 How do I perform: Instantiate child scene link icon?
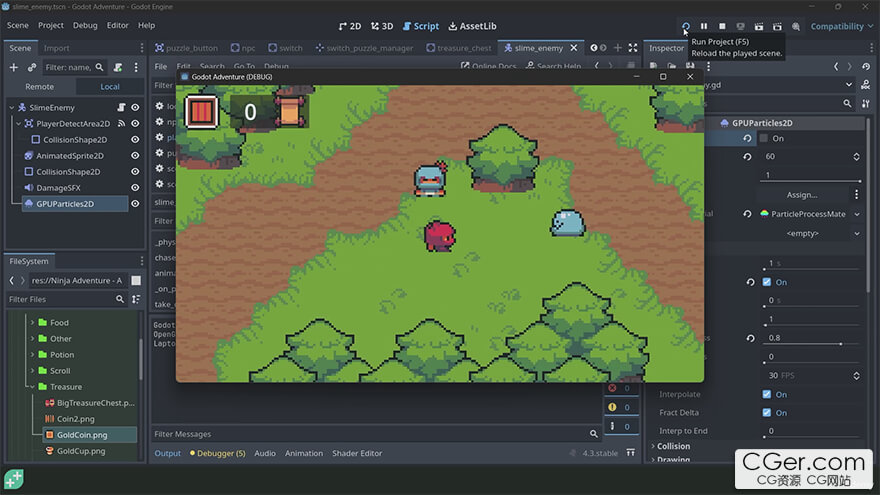[32, 67]
